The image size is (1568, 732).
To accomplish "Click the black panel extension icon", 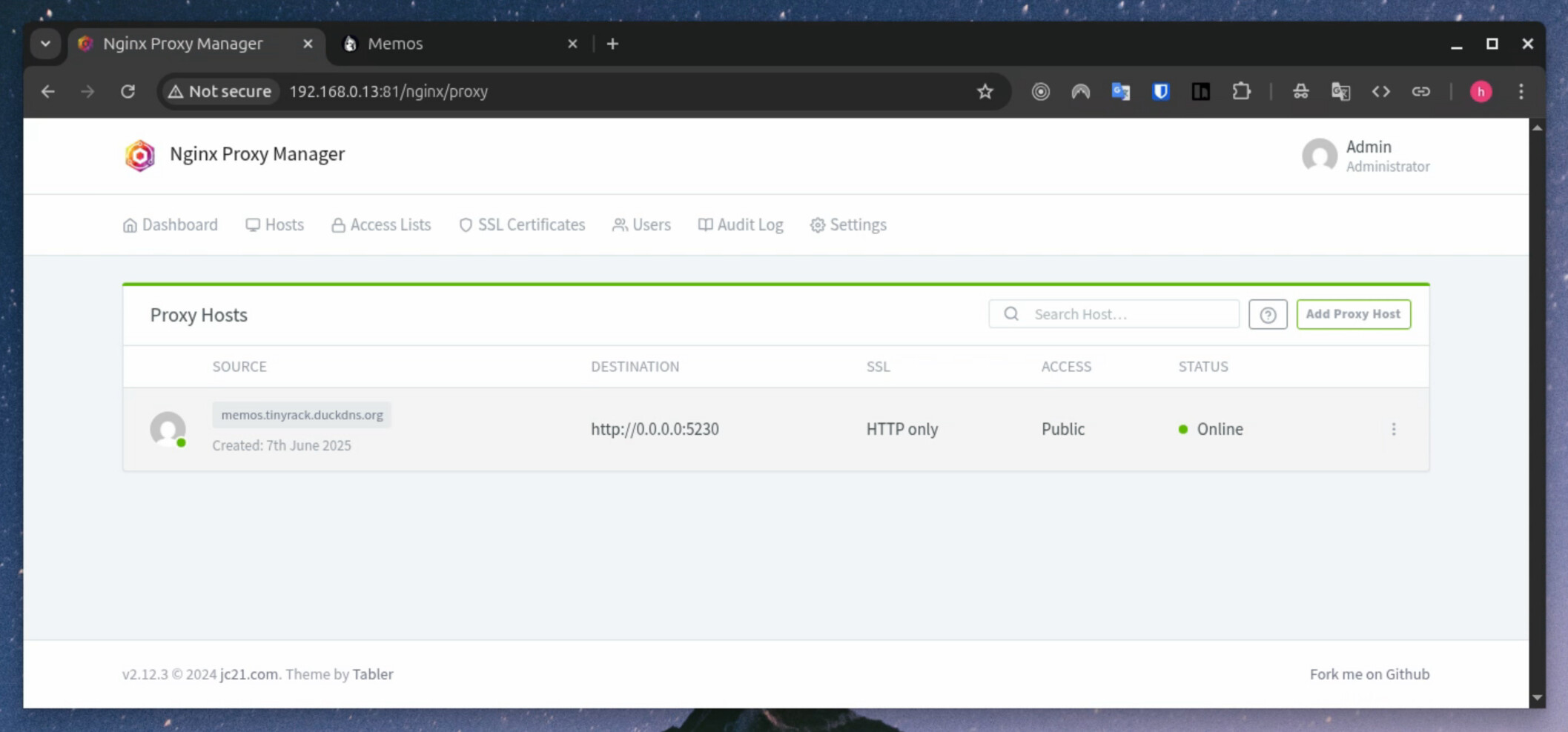I will 1200,91.
